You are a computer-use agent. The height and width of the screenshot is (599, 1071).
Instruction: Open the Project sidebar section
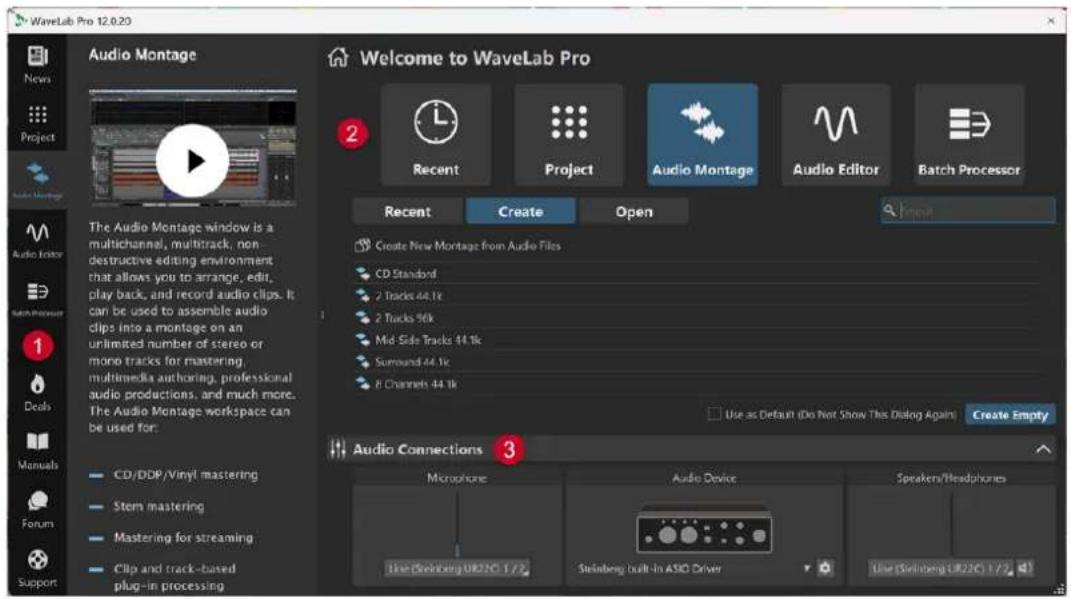coord(38,124)
